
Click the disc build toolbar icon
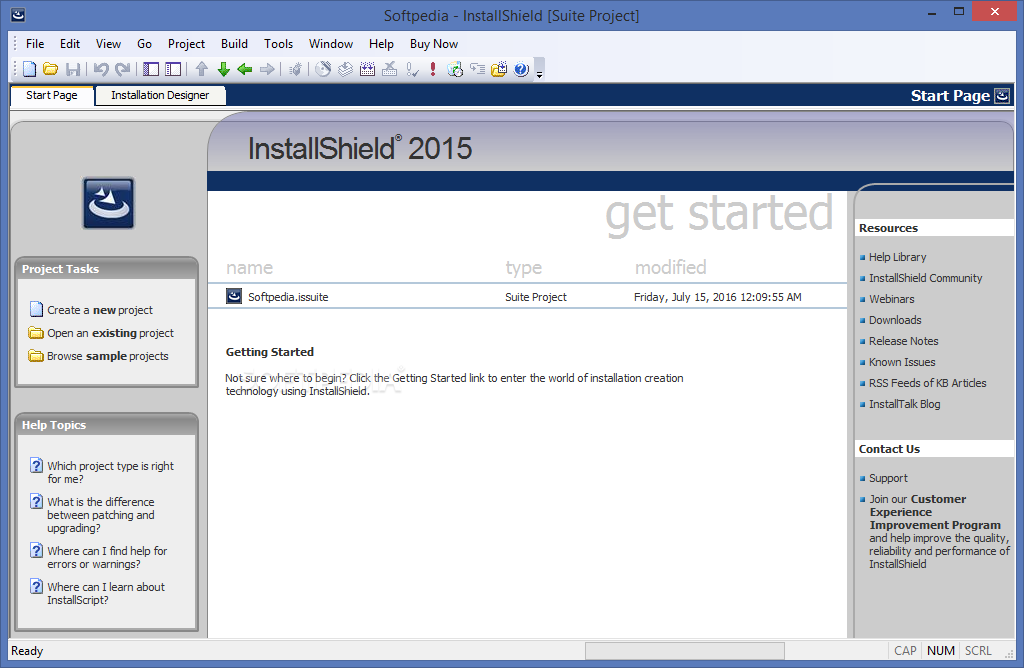point(323,69)
